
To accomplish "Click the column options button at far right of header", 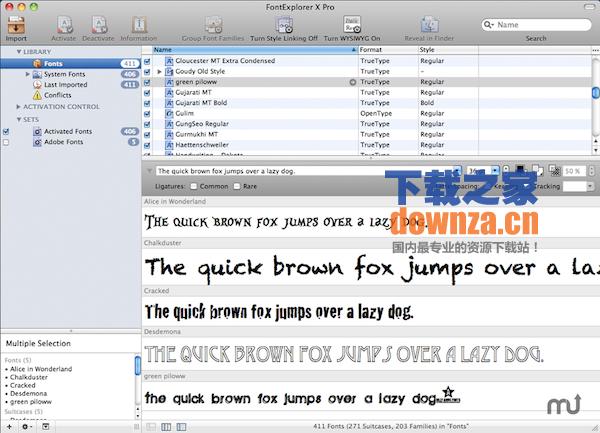I will pos(595,50).
